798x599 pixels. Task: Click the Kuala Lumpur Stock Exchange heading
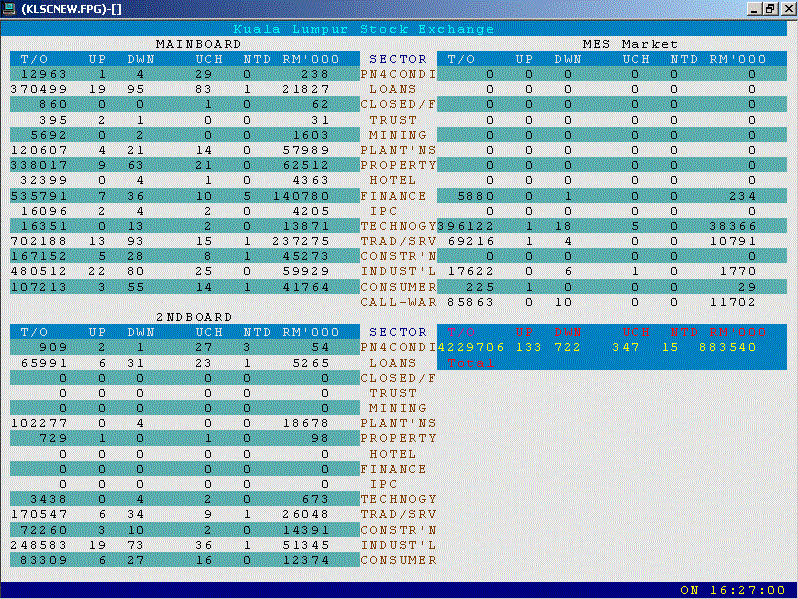click(x=364, y=30)
